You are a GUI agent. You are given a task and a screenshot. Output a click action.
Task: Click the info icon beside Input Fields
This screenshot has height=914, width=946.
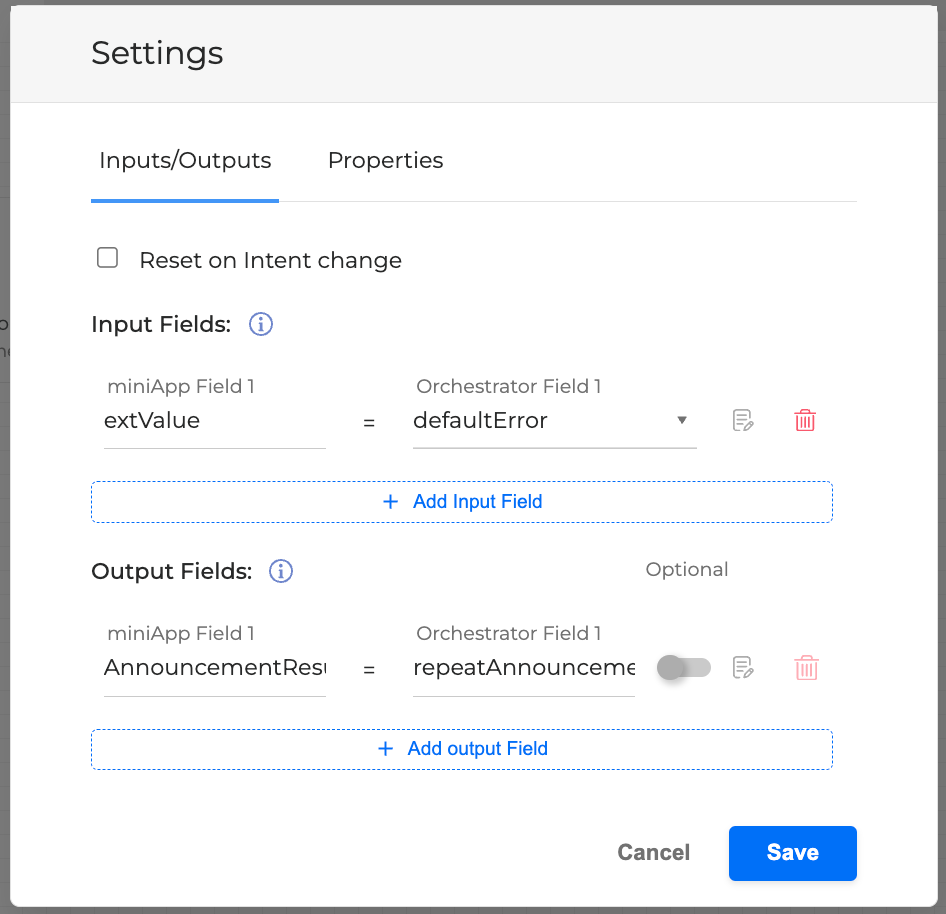[261, 325]
